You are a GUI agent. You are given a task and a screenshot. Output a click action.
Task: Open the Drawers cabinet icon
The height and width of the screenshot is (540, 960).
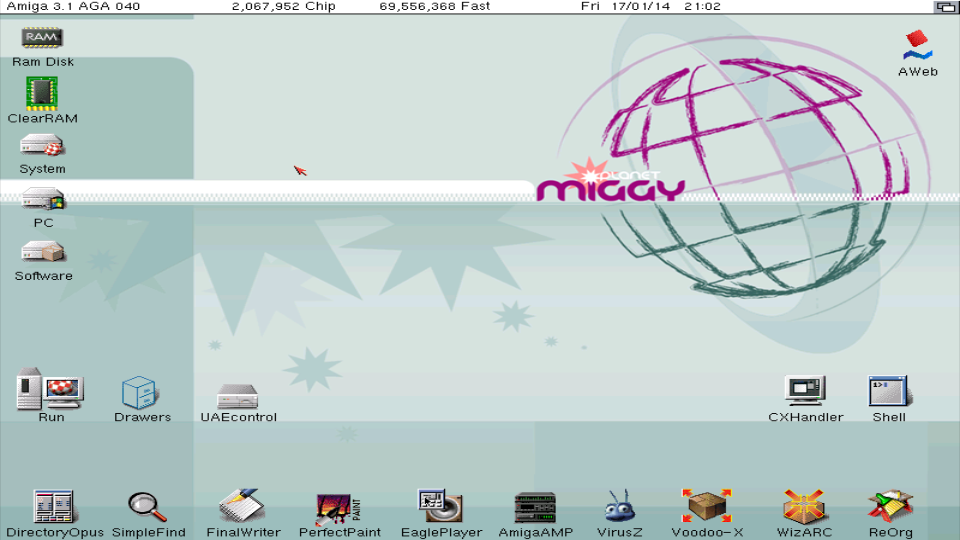[x=138, y=392]
